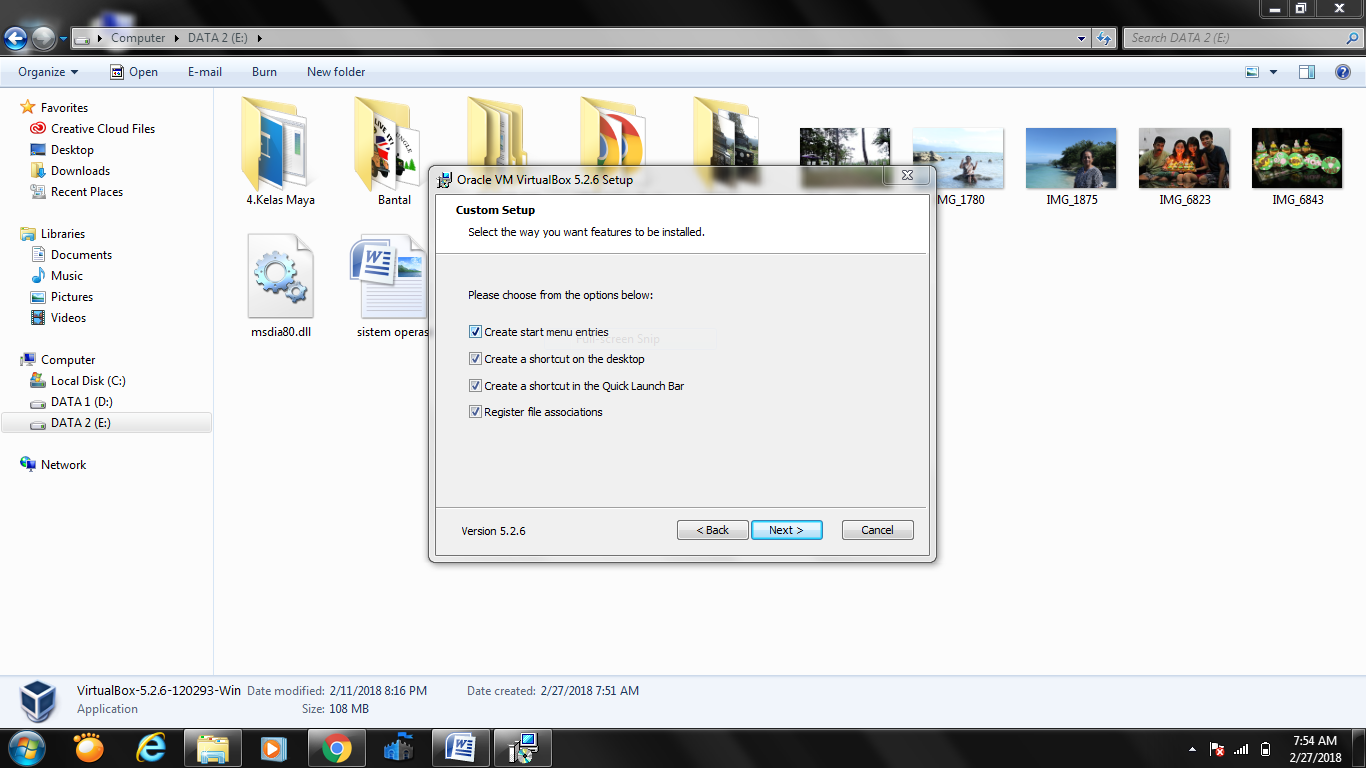Open Music library
The height and width of the screenshot is (768, 1366).
pos(67,276)
